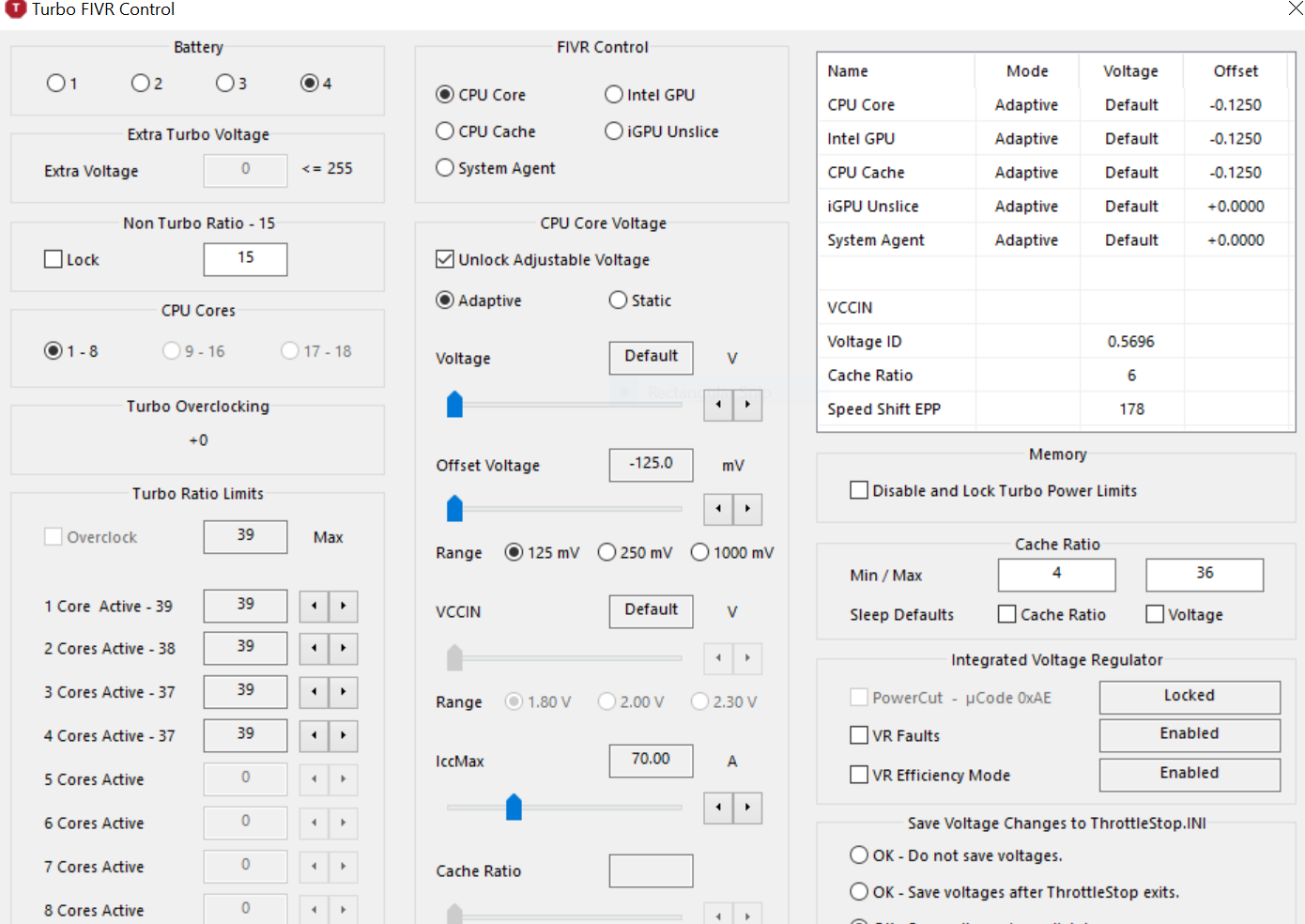Click the VR Efficiency Mode Enabled button
Image resolution: width=1305 pixels, height=924 pixels.
[1190, 775]
